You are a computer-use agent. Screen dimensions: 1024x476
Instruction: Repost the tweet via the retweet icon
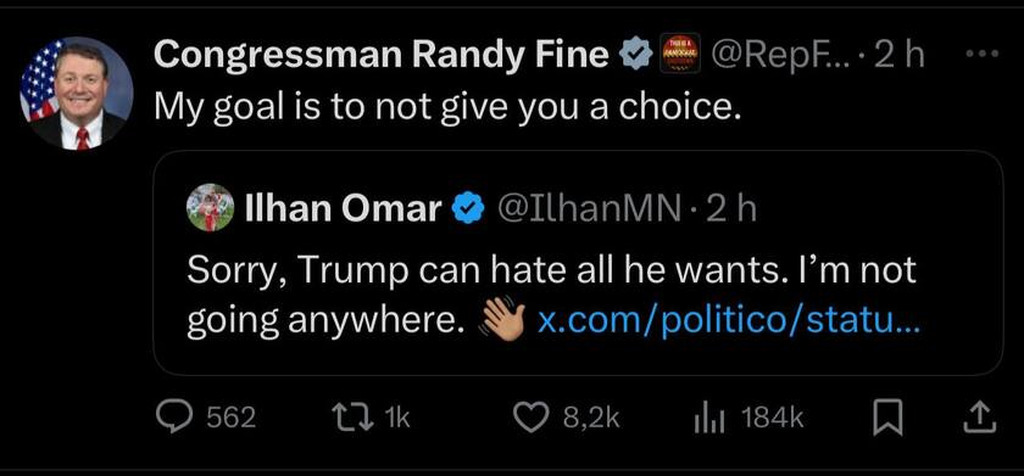pyautogui.click(x=351, y=418)
